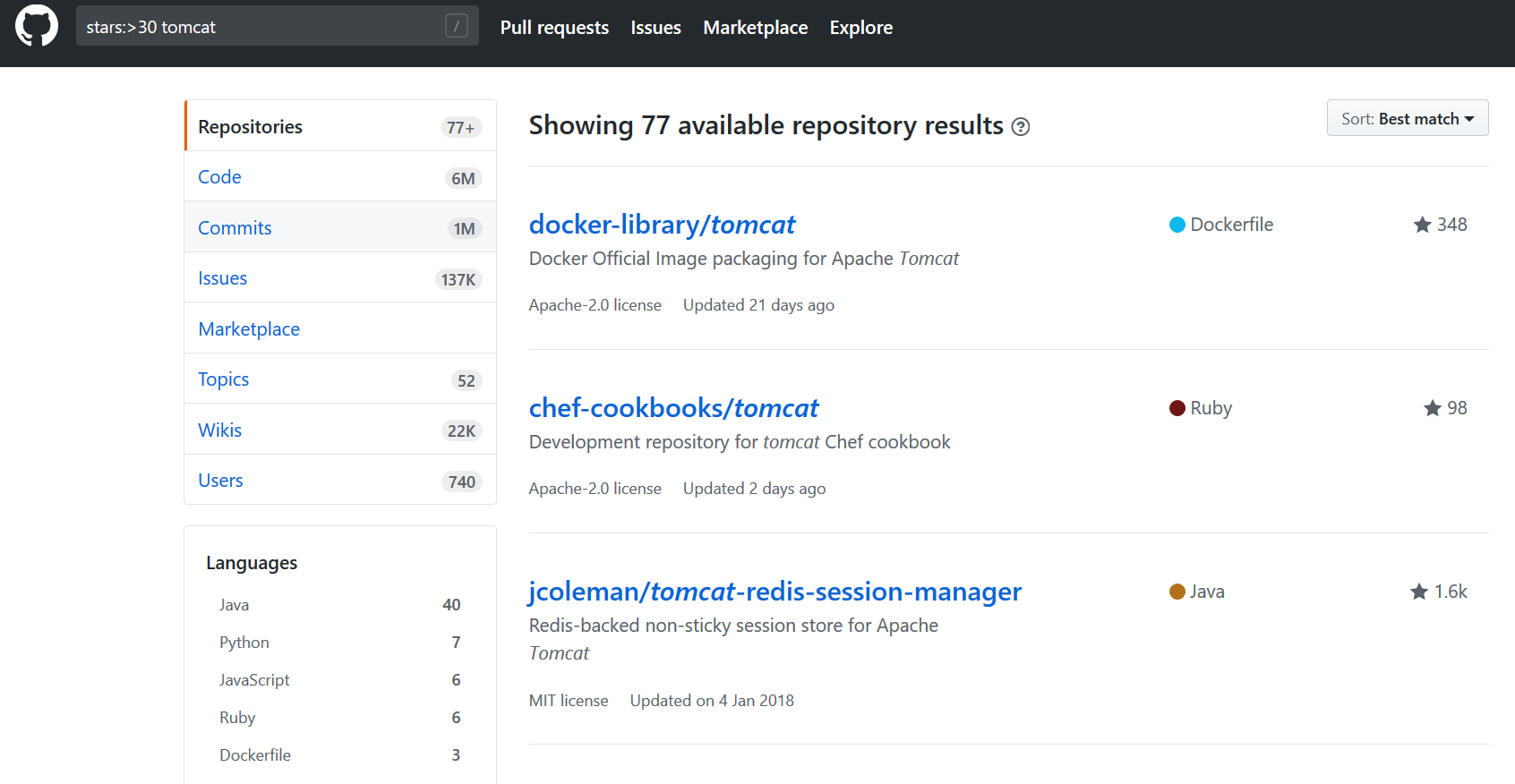The height and width of the screenshot is (784, 1515).
Task: Click the slash shortcut icon in search
Action: (456, 26)
